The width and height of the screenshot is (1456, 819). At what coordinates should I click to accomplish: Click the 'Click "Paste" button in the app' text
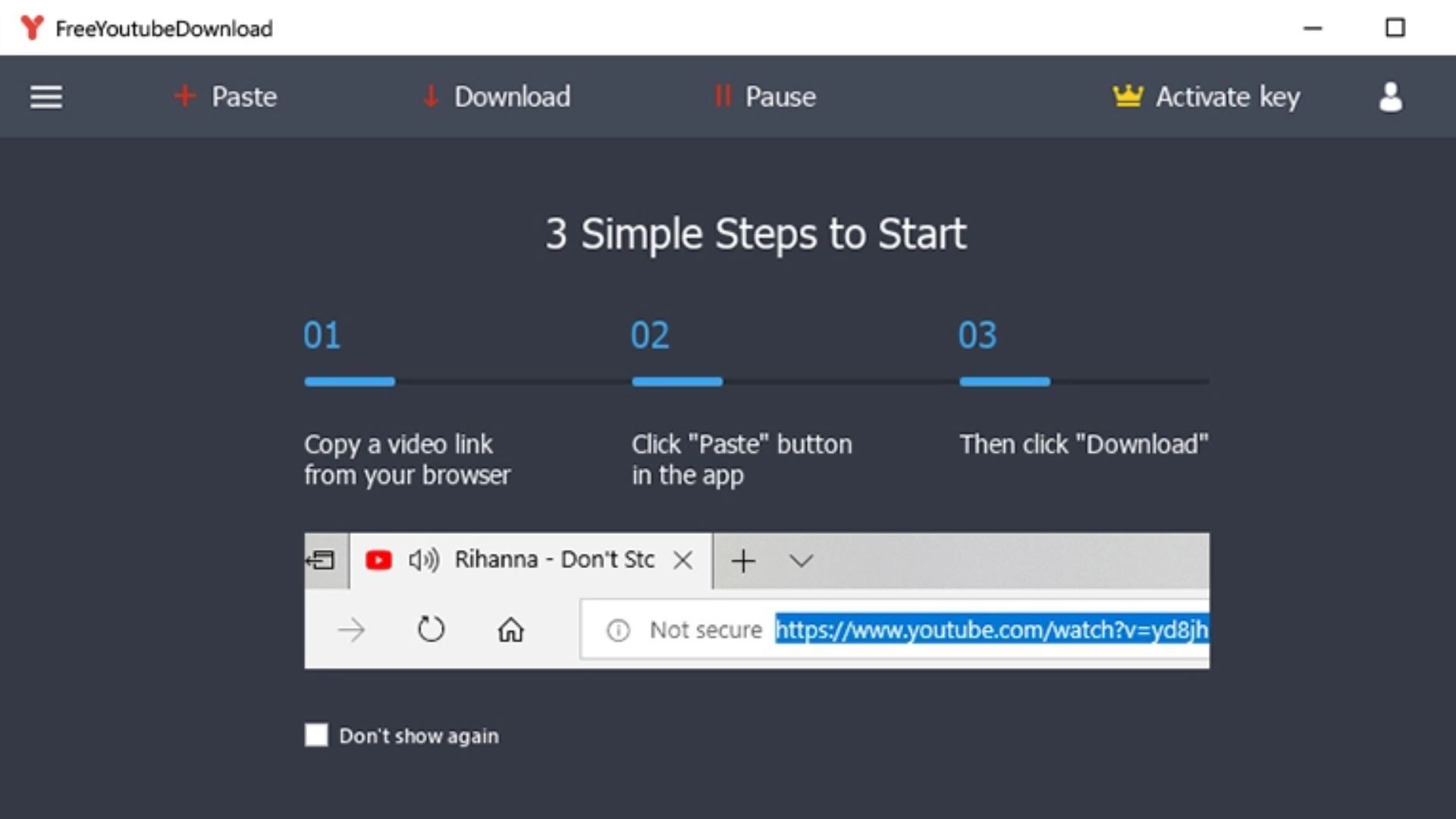point(742,460)
